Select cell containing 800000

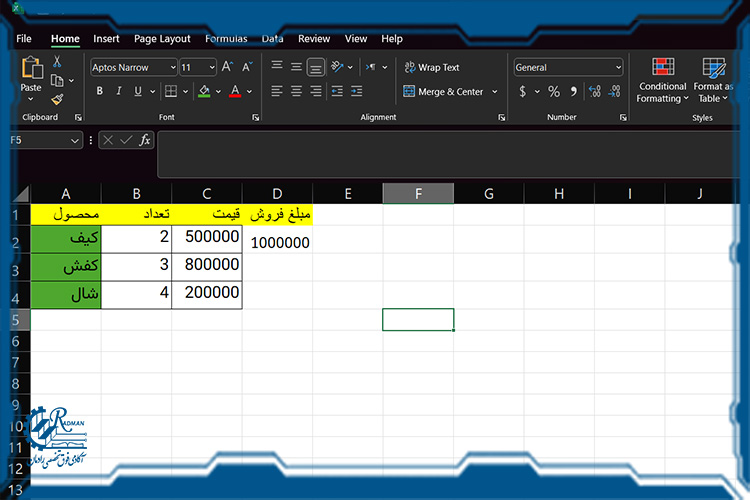[207, 267]
